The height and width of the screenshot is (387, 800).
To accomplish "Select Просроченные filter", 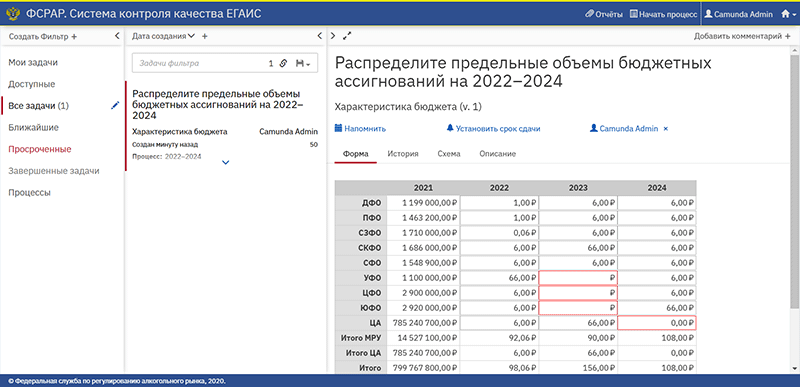I will coord(40,149).
